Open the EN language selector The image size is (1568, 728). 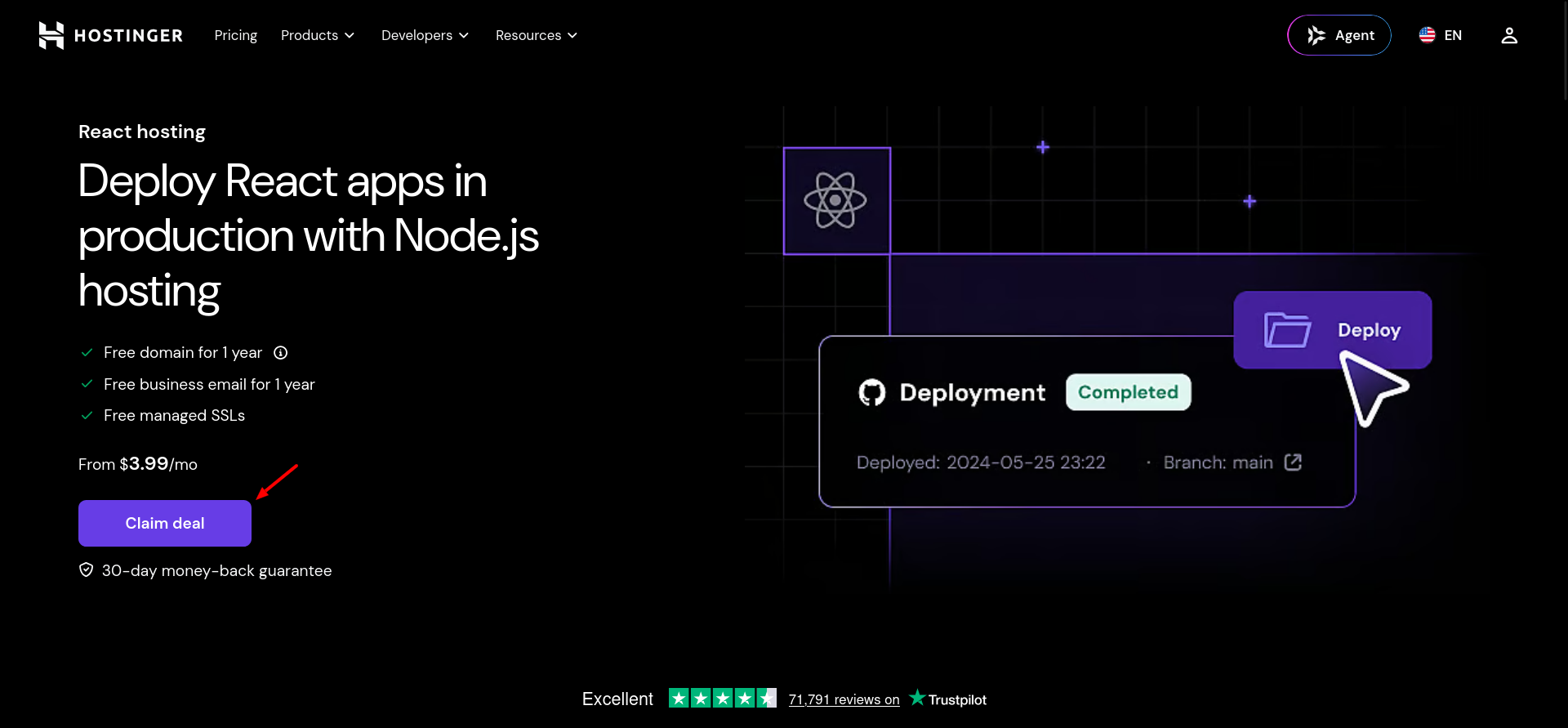click(1441, 35)
